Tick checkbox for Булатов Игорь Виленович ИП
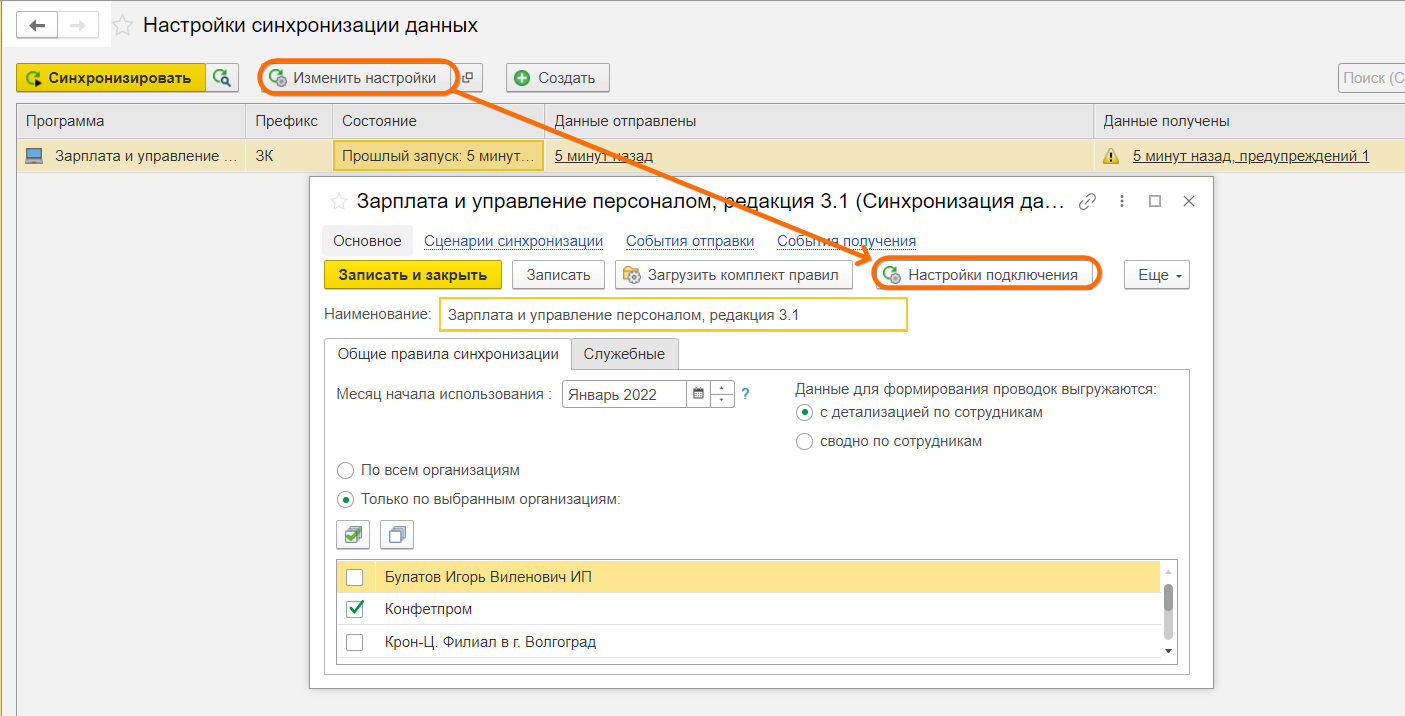The height and width of the screenshot is (716, 1405). (x=354, y=577)
